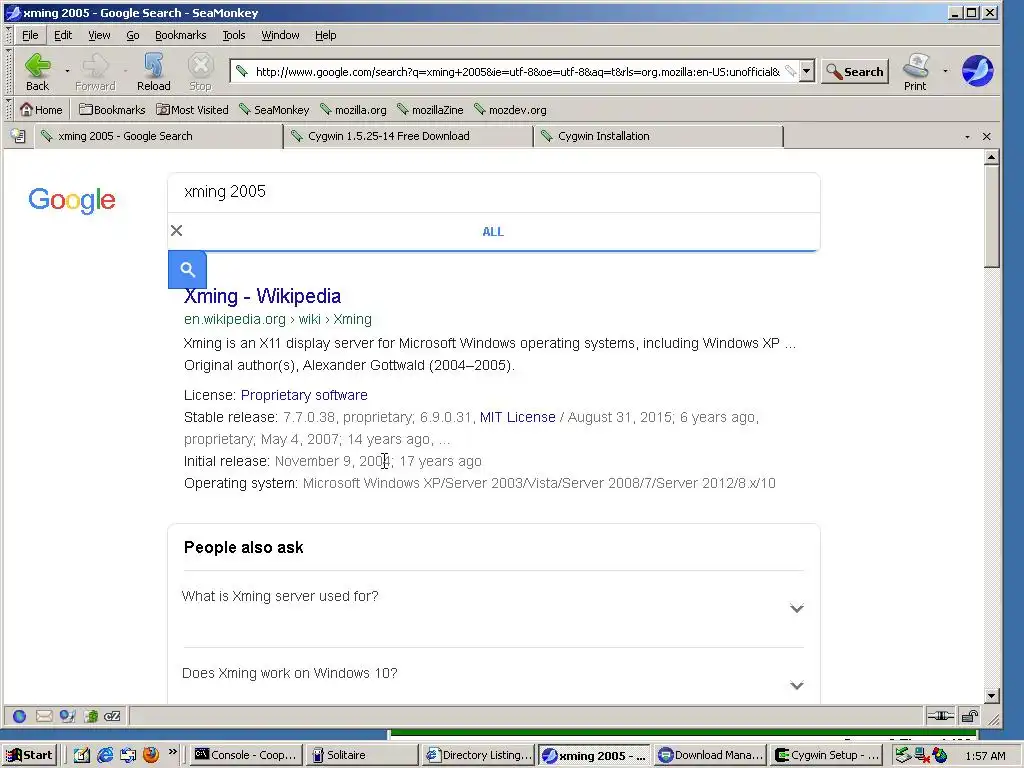Click the vertical scrollbar up arrow

coord(991,157)
